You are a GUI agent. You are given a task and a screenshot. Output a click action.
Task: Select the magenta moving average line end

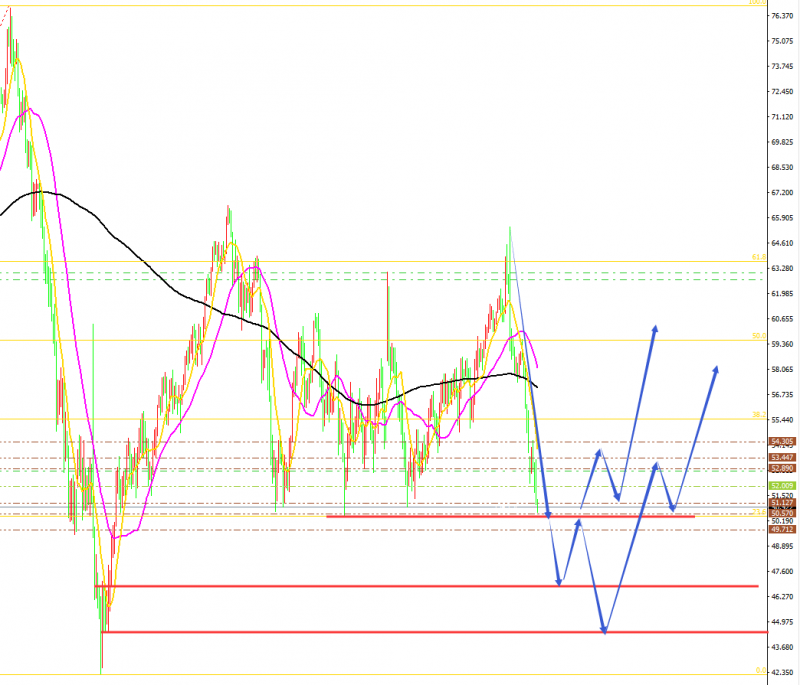537,365
